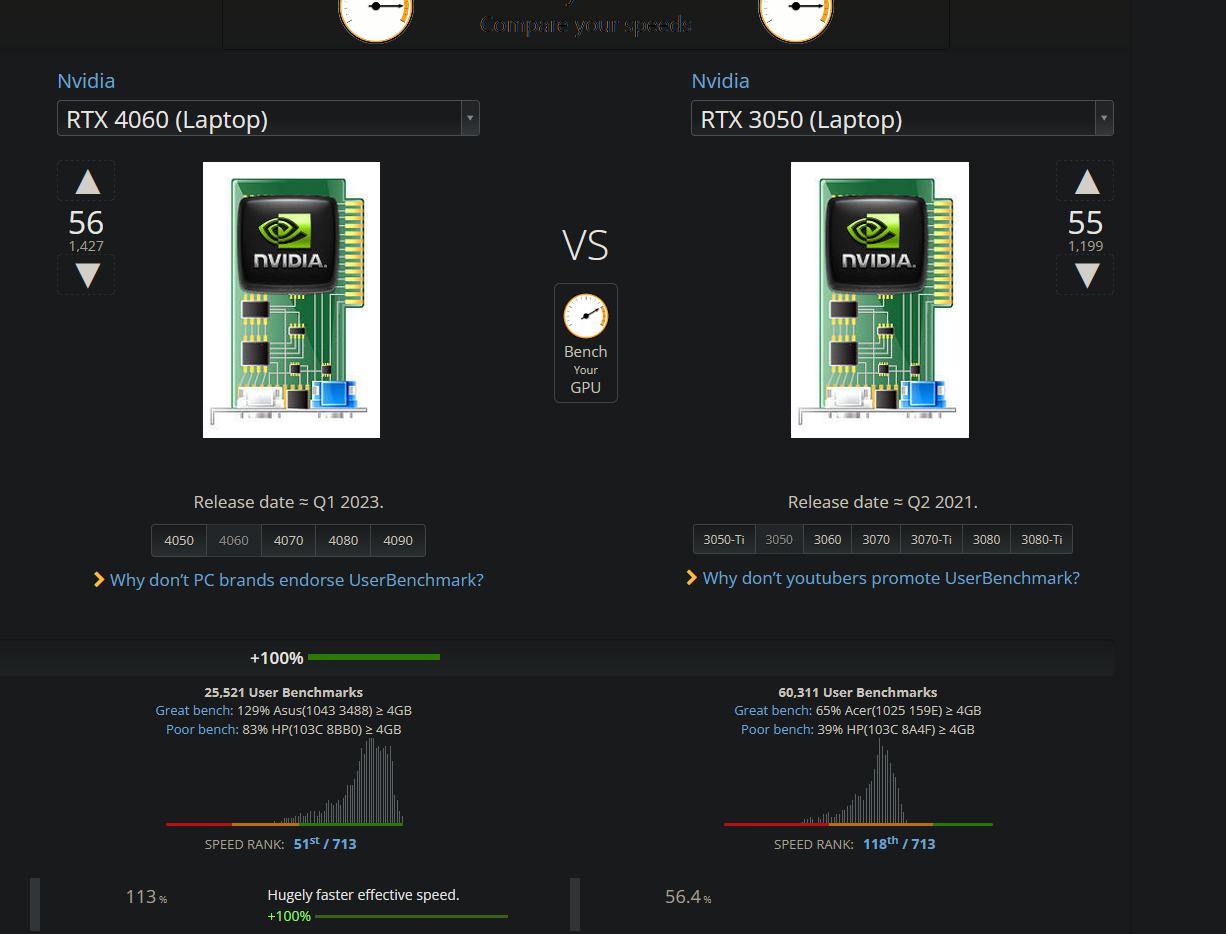Click the 60,311 User Benchmarks heading
Screen dimensions: 1226x934
[858, 692]
